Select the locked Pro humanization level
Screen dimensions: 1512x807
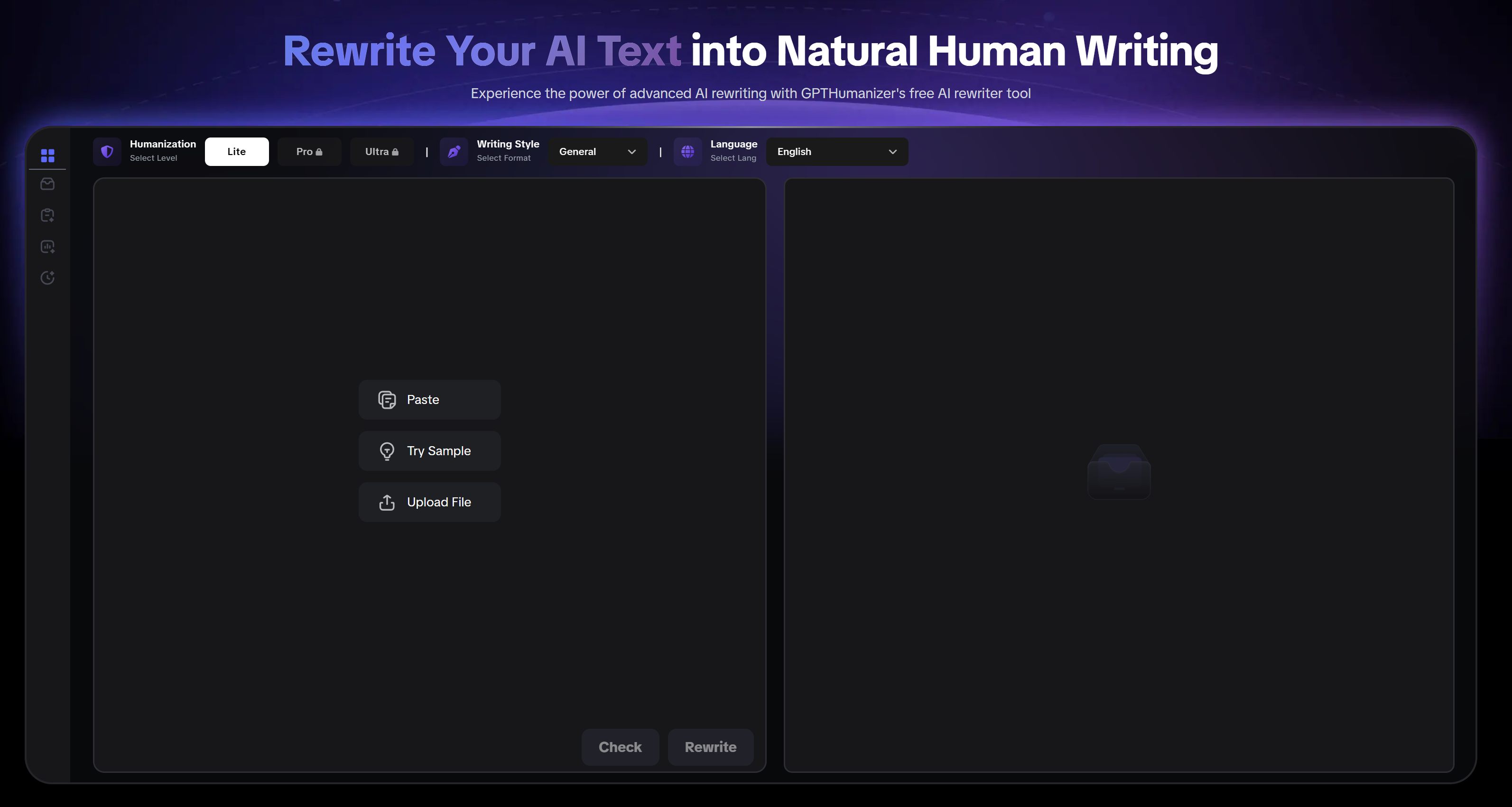[309, 152]
